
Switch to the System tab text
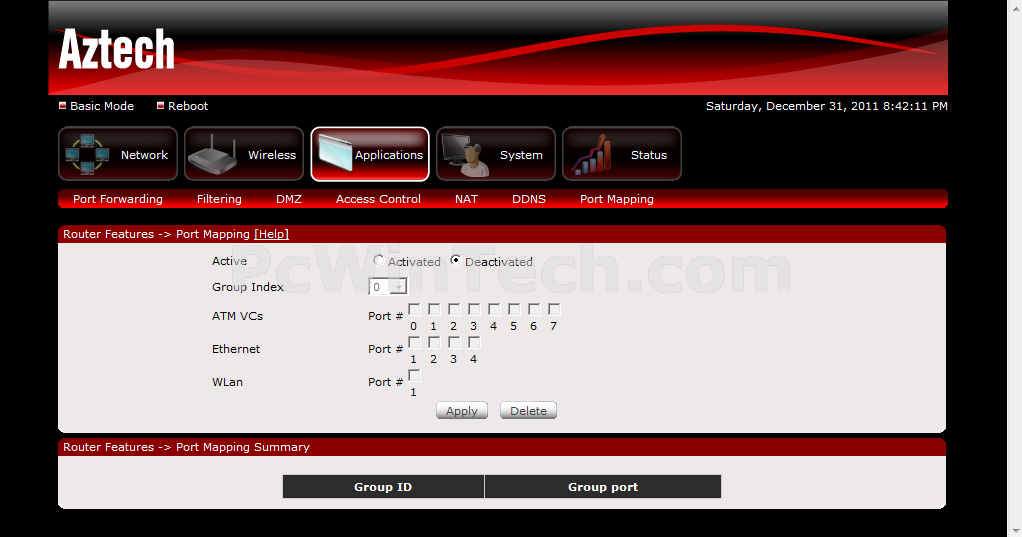[x=521, y=155]
